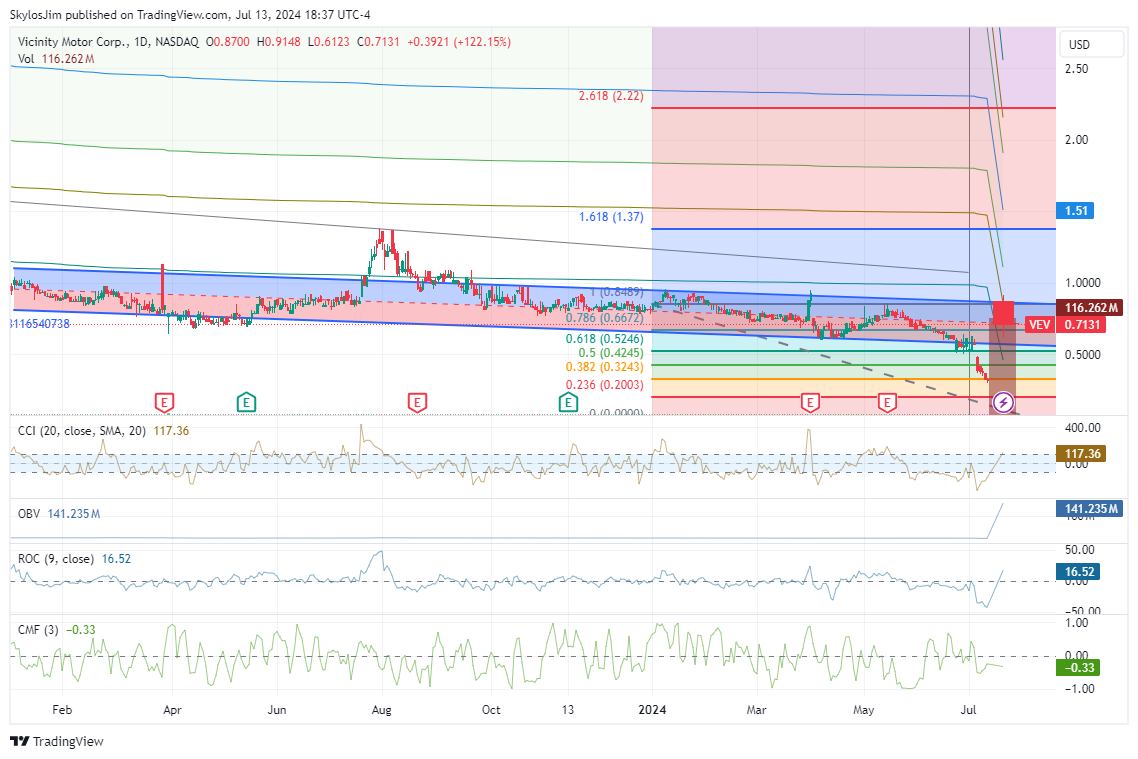Image resolution: width=1138 pixels, height=759 pixels.
Task: Click the purple lightning bolt event icon
Action: tap(1002, 403)
